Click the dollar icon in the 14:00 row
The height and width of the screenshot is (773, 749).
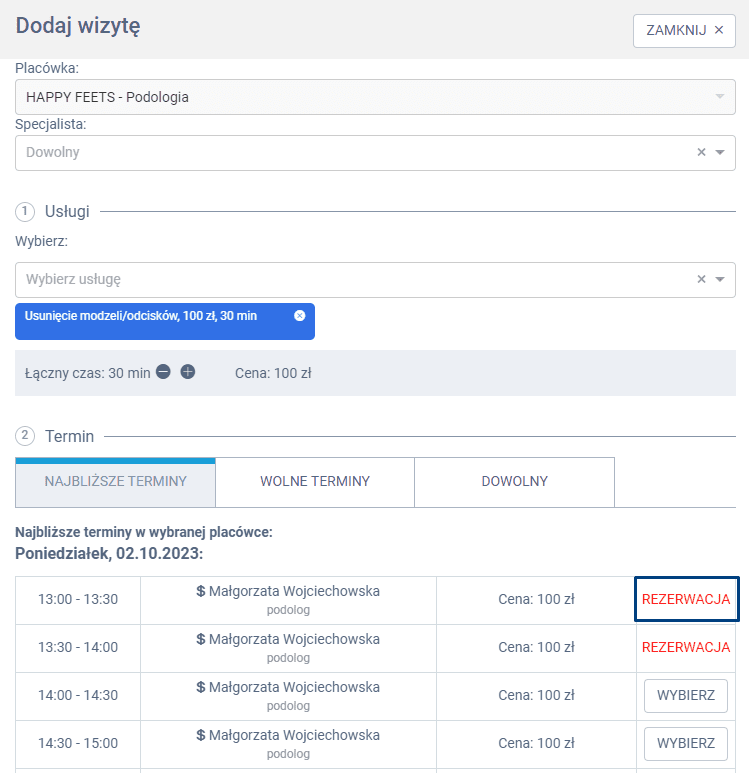(201, 687)
